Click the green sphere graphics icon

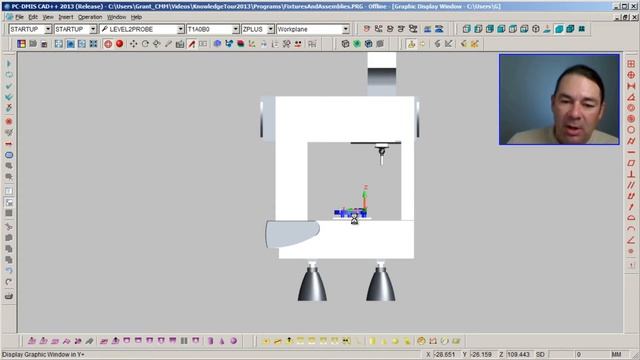pos(357,44)
